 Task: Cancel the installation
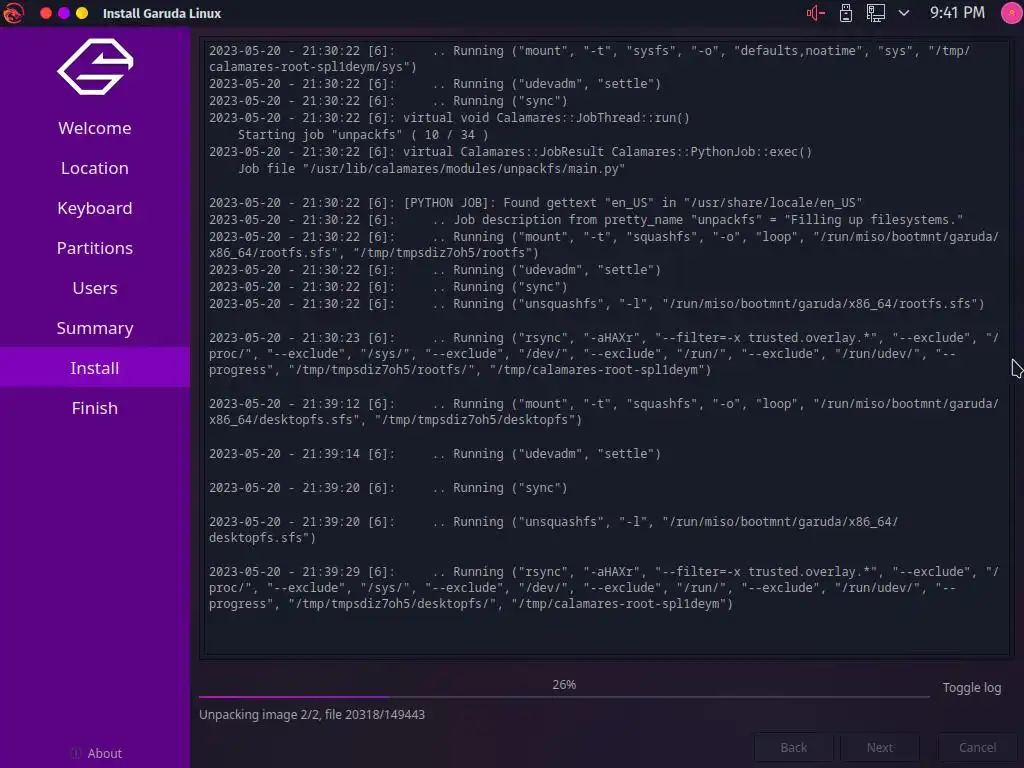pyautogui.click(x=977, y=748)
